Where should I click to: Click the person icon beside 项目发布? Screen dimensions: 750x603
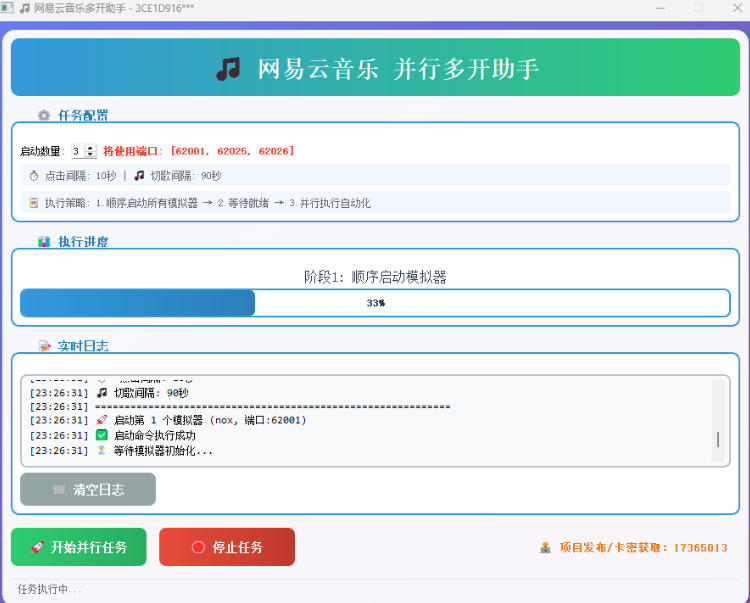coord(545,548)
